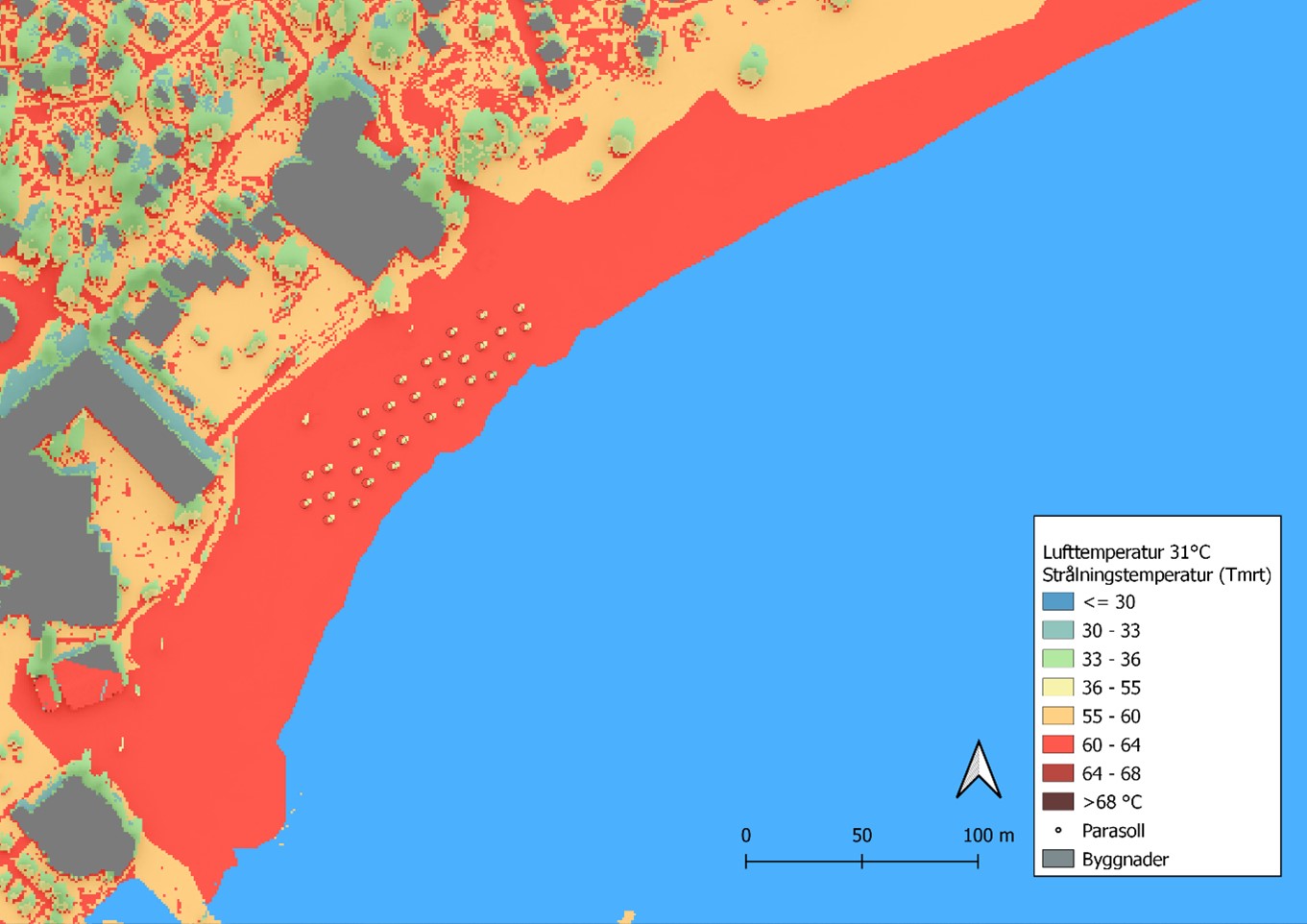This screenshot has width=1307, height=924.
Task: Click the 'Parasoll' legend label text
Action: click(1113, 831)
